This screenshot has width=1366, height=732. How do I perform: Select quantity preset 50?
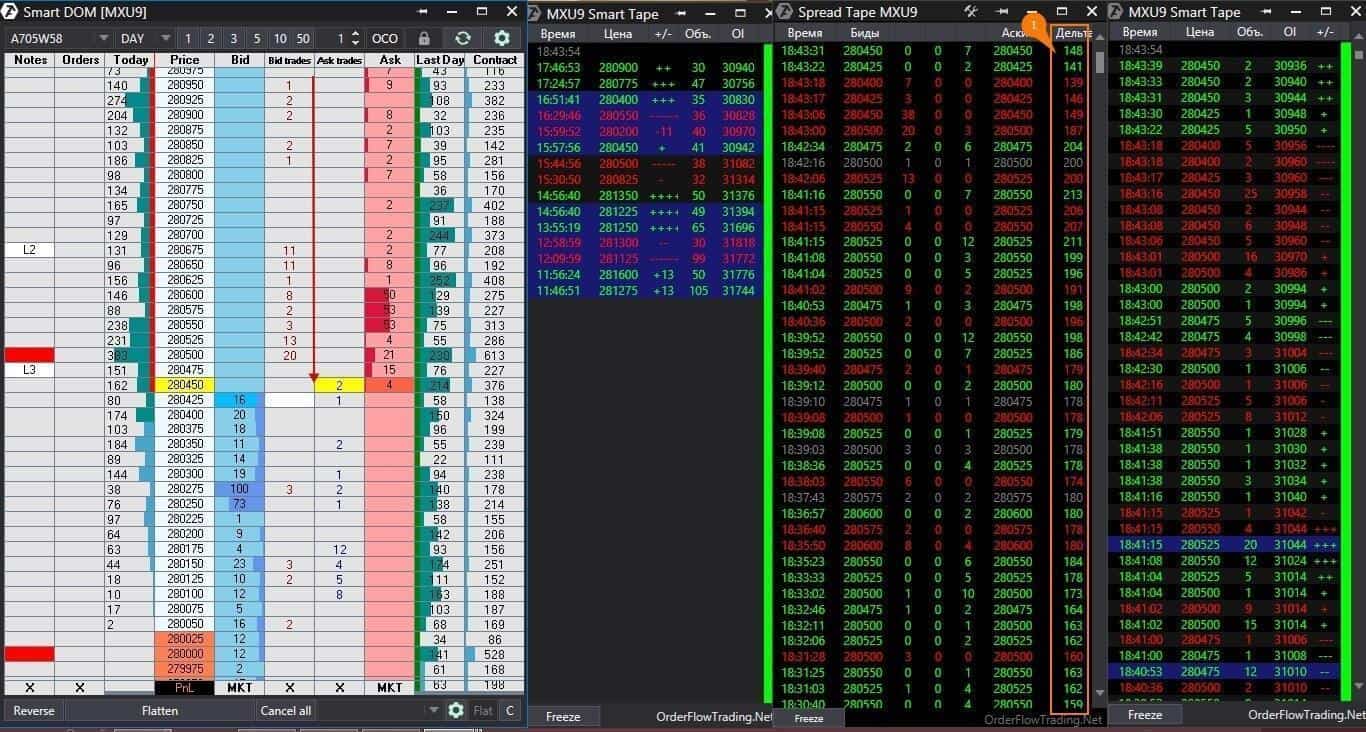(x=303, y=38)
